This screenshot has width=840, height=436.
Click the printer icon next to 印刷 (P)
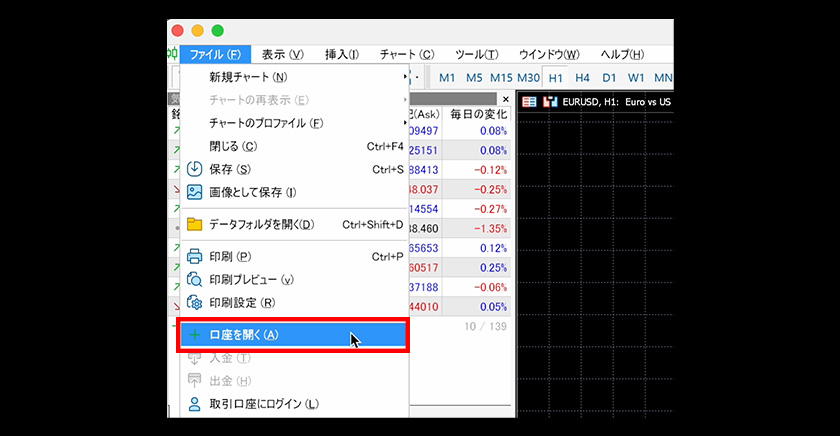pyautogui.click(x=195, y=256)
